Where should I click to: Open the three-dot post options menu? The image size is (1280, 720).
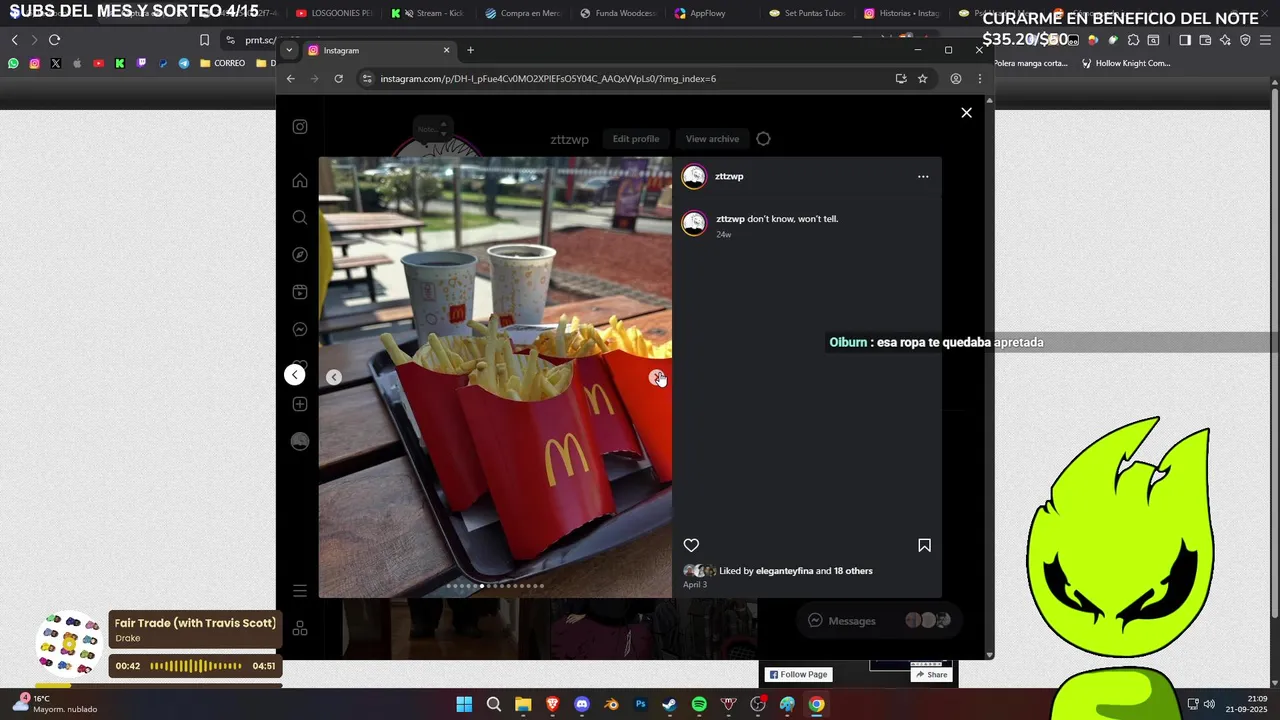(x=923, y=177)
